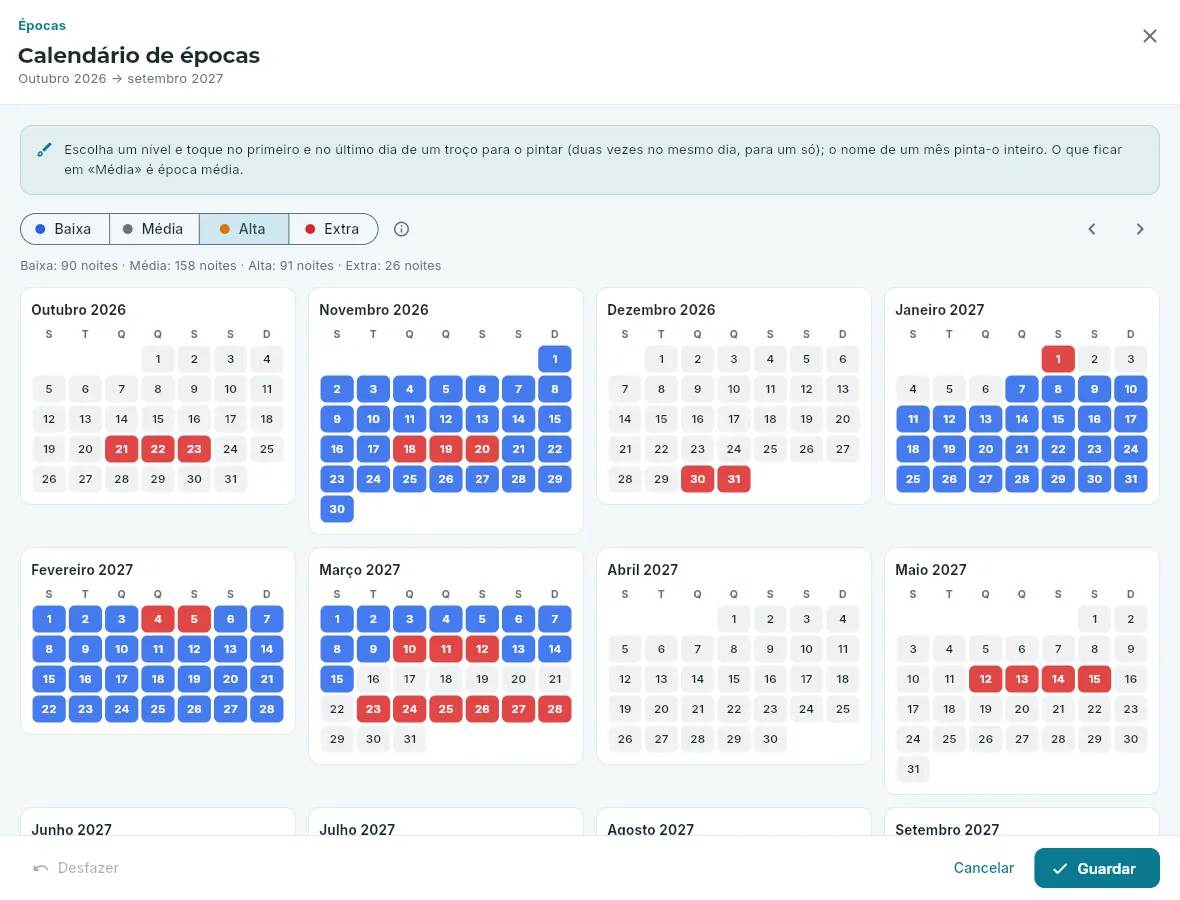Click the Maio 2027 month title
Image resolution: width=1180 pixels, height=900 pixels.
[x=931, y=570]
